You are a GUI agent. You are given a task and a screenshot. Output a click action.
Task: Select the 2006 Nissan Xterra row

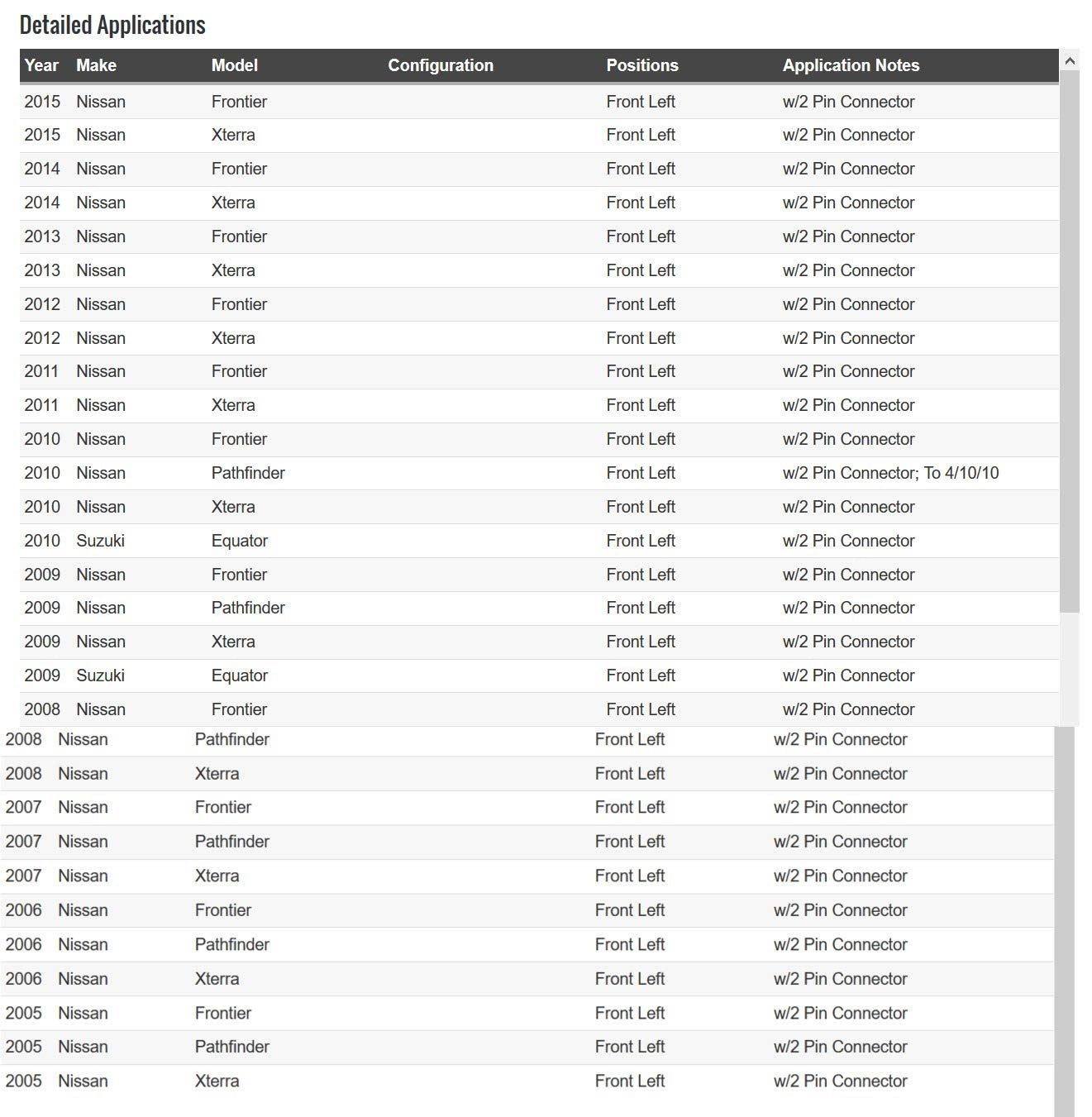coord(527,979)
